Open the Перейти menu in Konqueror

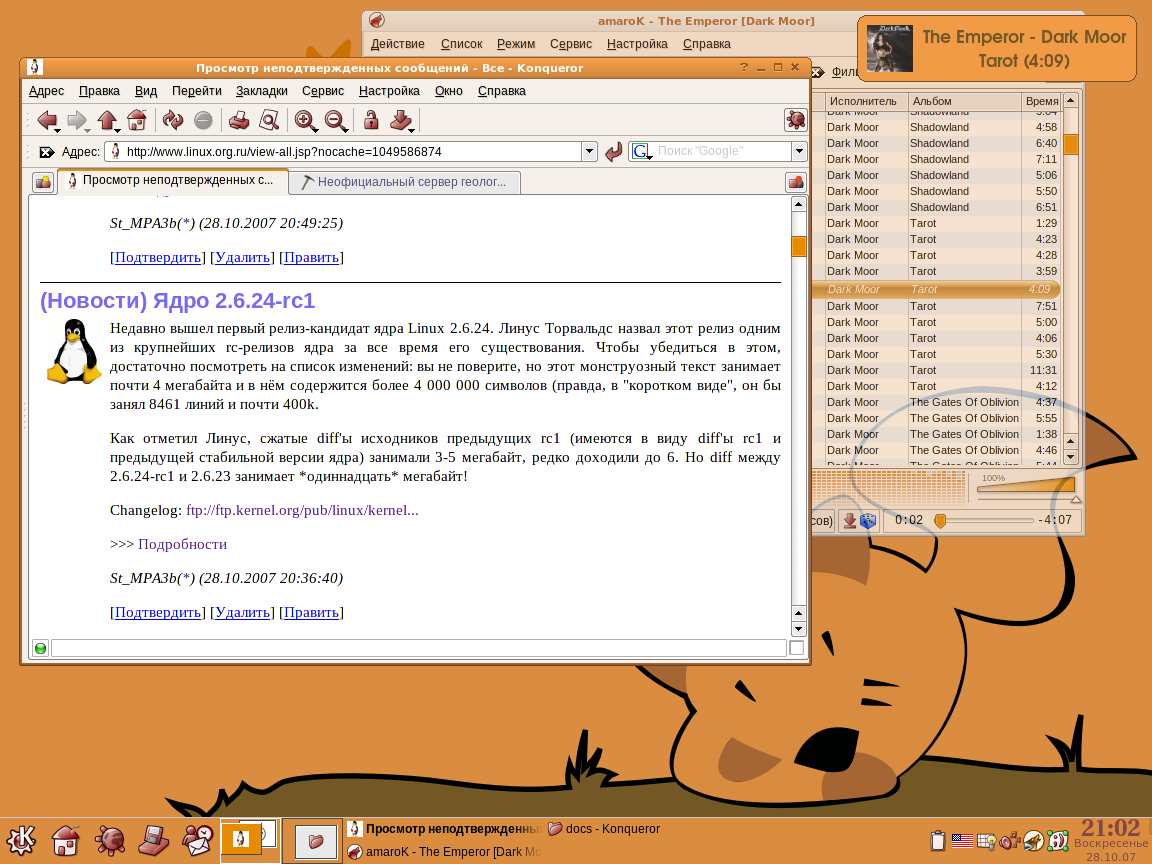point(197,91)
